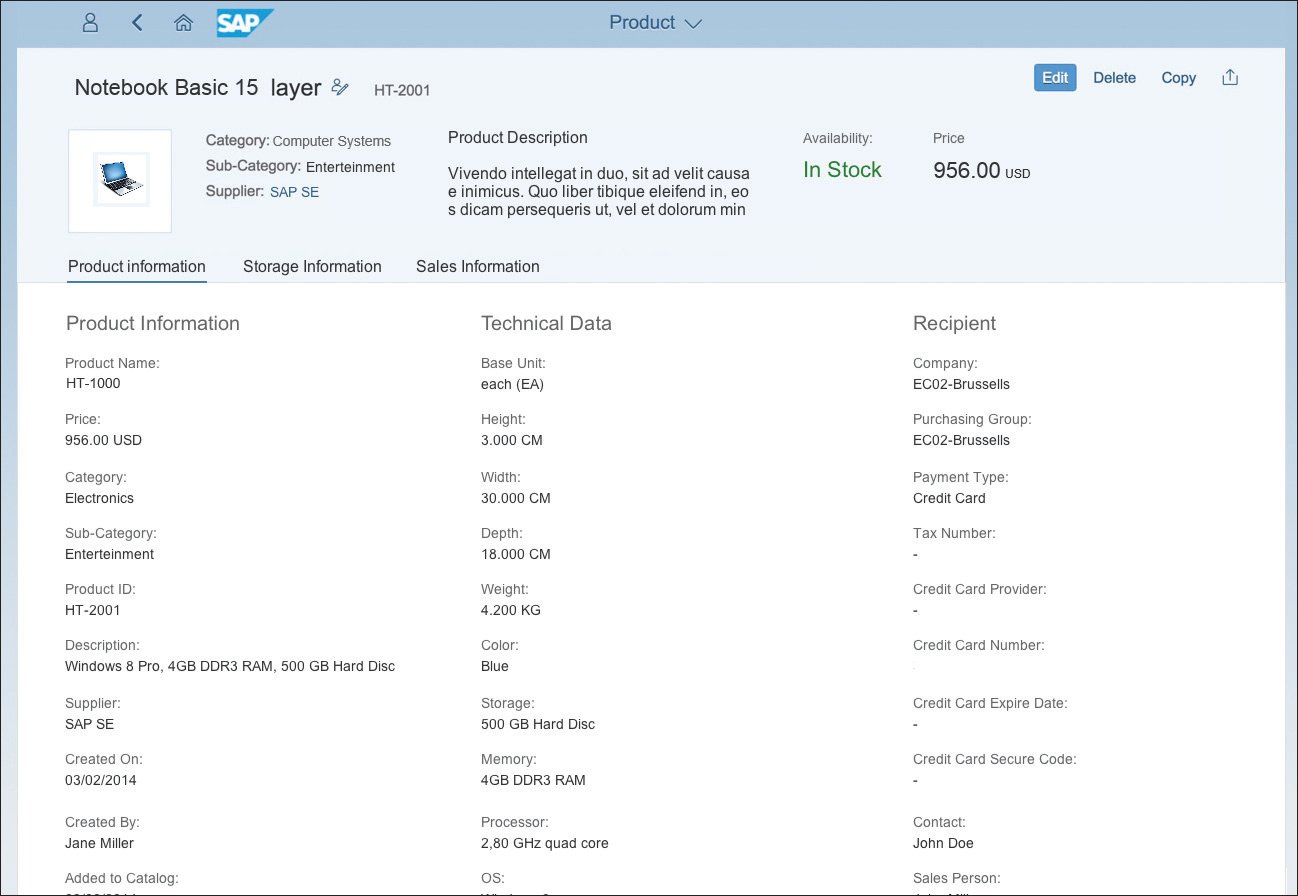
Task: Click the 'Credit Card' payment type value
Action: pyautogui.click(x=949, y=498)
